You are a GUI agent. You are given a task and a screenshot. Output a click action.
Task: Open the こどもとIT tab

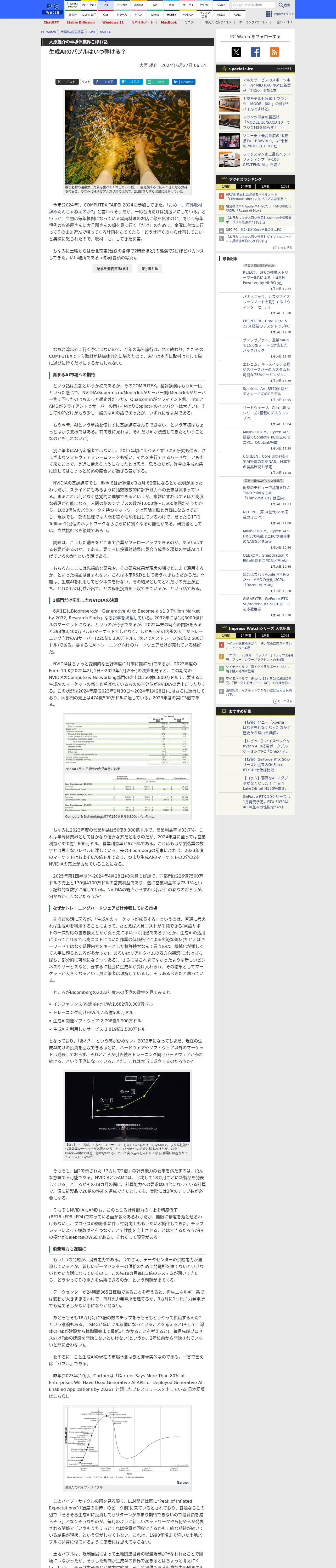pos(89,15)
